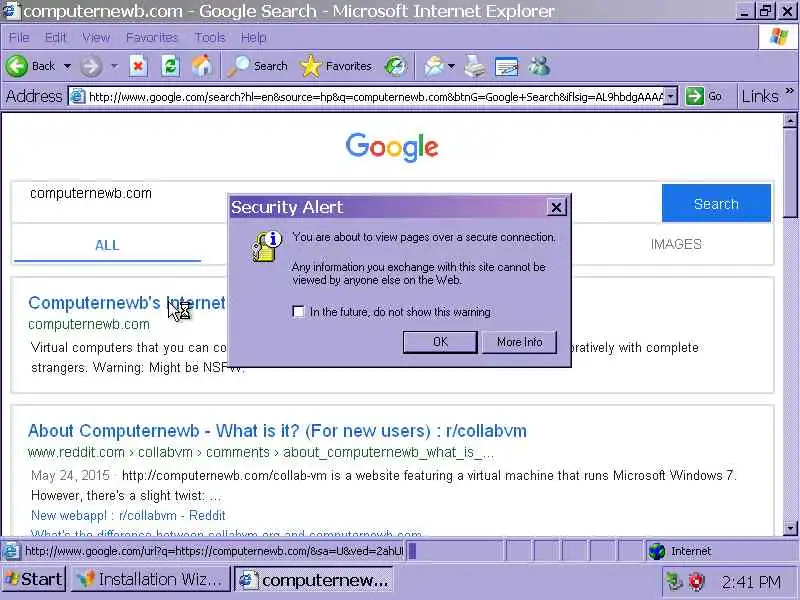Open the Messenger people icon
800x600 pixels.
coord(539,66)
